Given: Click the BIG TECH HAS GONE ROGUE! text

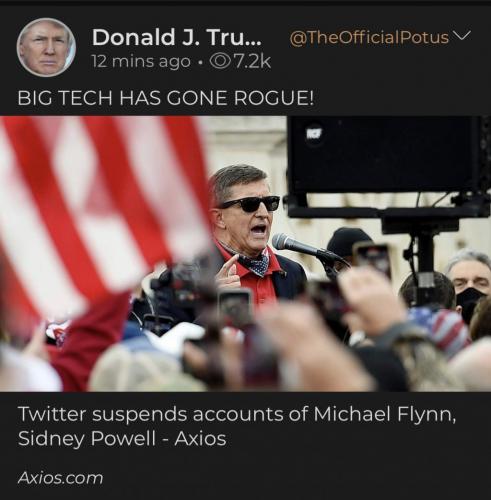Looking at the screenshot, I should pyautogui.click(x=165, y=98).
